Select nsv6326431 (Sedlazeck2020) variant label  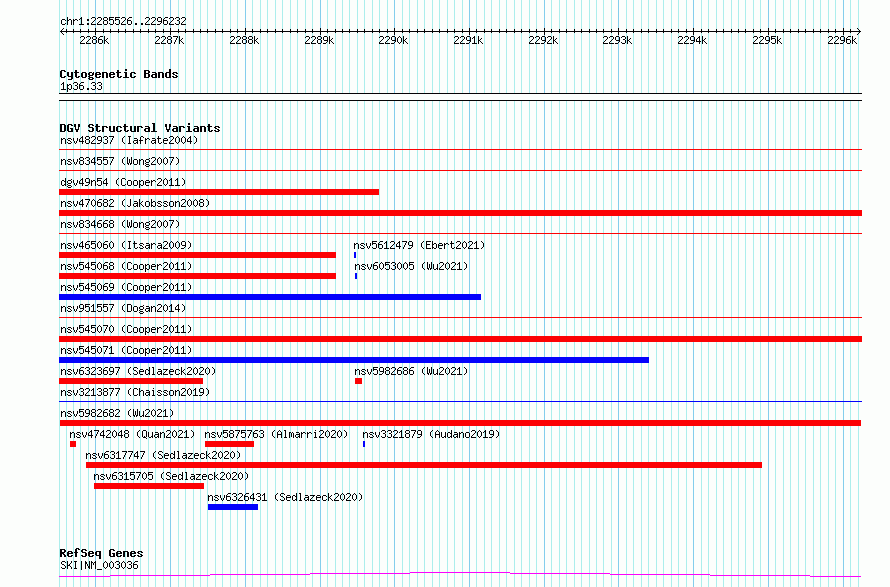(x=285, y=497)
